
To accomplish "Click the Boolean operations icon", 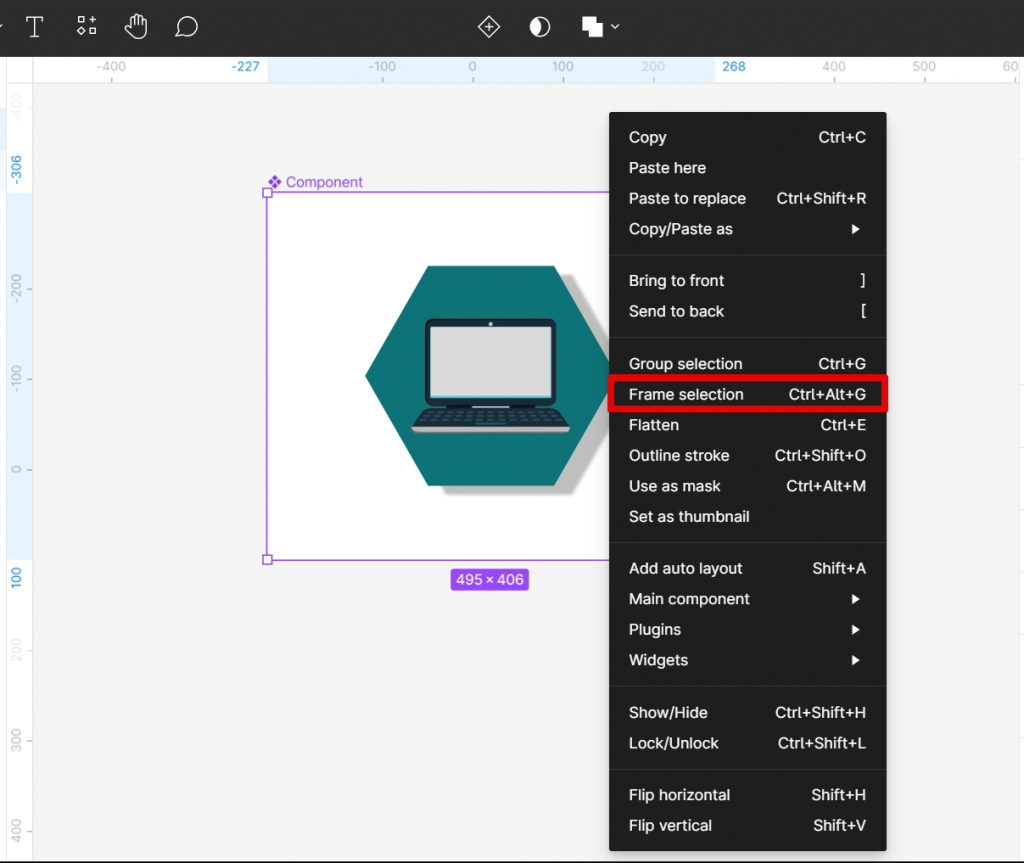I will point(592,27).
